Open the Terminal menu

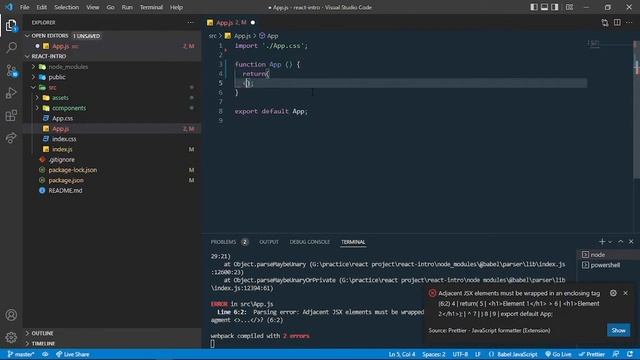tap(151, 7)
